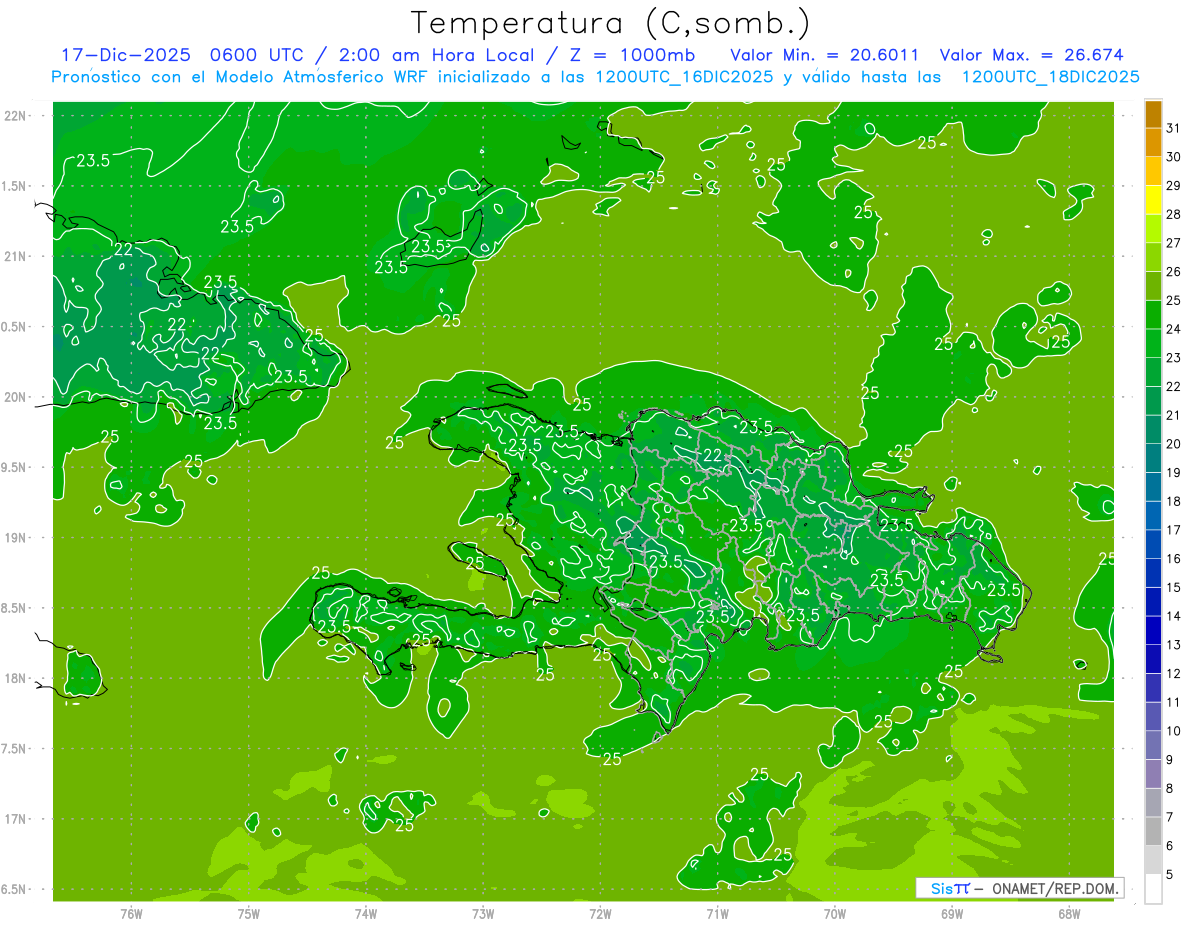Pick the yellow swatch between 28 and 29
The image size is (1200, 927).
(x=1153, y=200)
